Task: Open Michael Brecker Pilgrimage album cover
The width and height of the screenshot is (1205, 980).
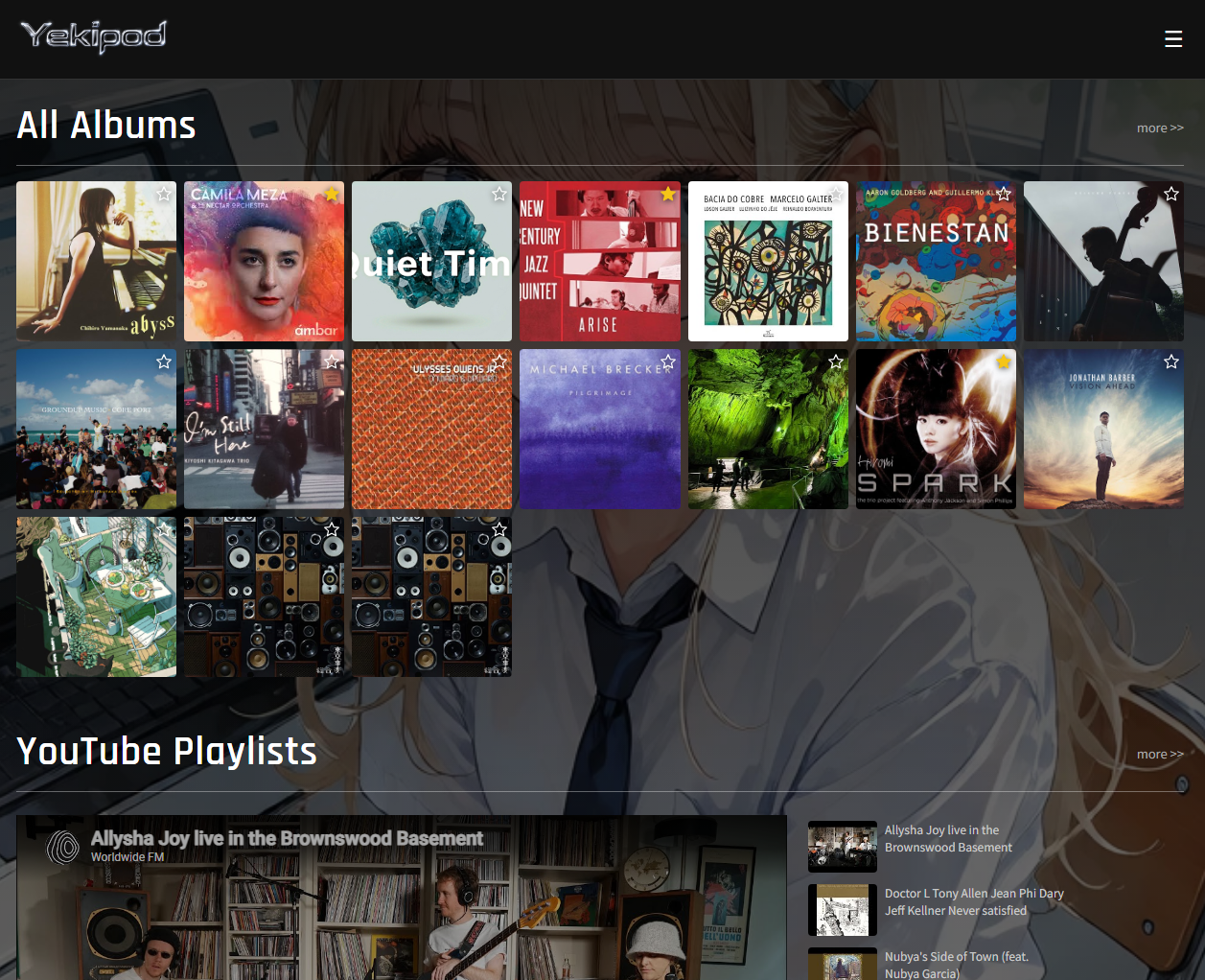Action: pyautogui.click(x=600, y=429)
